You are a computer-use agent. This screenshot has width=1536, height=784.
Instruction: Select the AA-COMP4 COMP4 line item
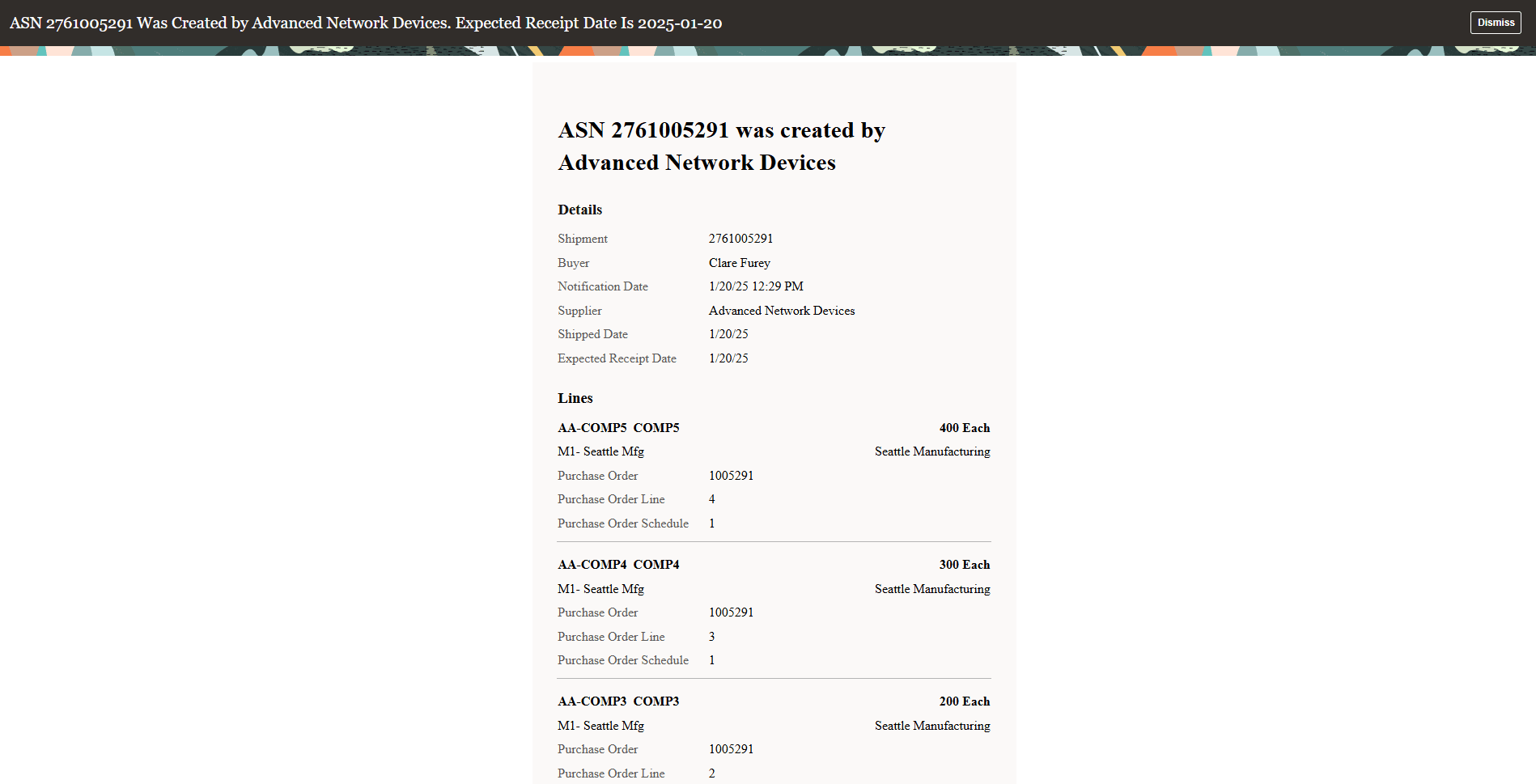tap(618, 565)
